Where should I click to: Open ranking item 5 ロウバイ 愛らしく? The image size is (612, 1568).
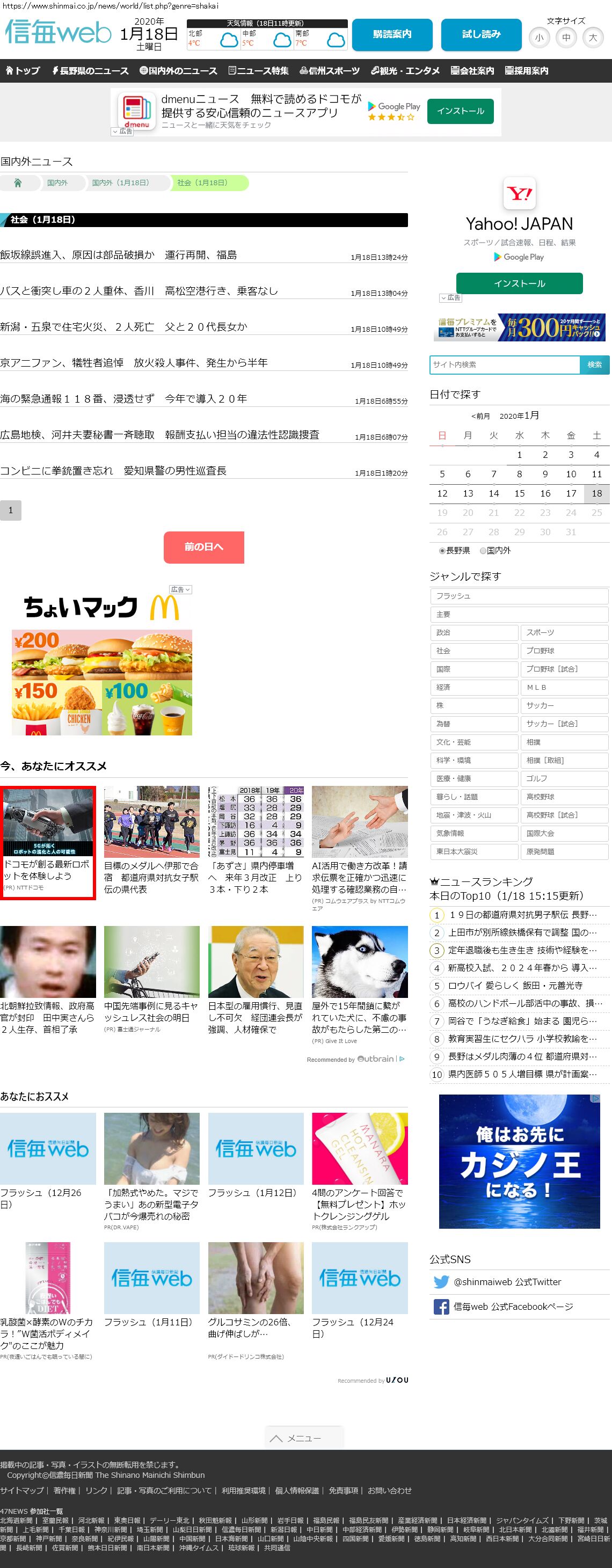[x=515, y=985]
